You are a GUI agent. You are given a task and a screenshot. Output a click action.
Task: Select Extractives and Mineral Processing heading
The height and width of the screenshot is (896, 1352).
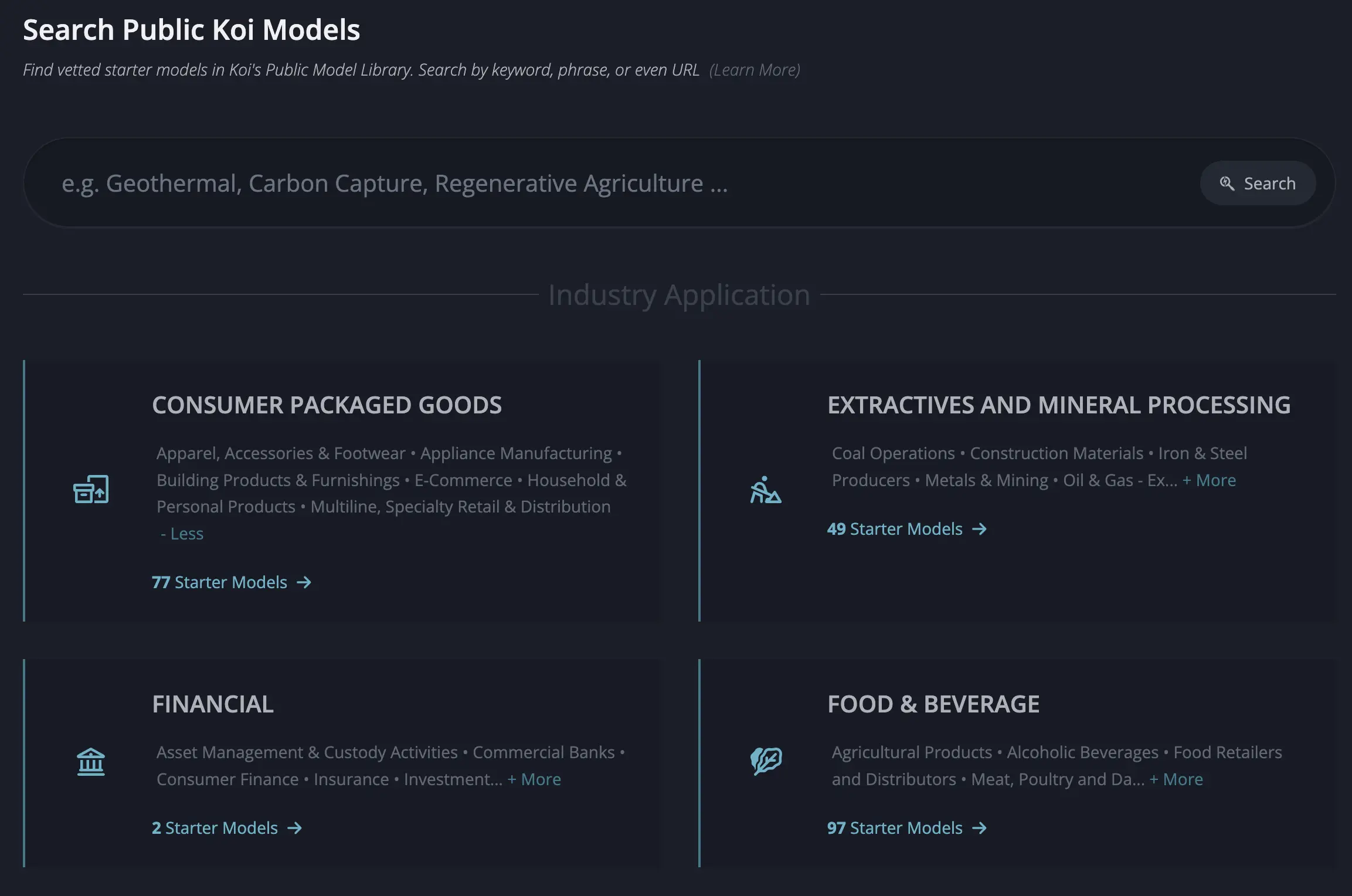pos(1059,405)
